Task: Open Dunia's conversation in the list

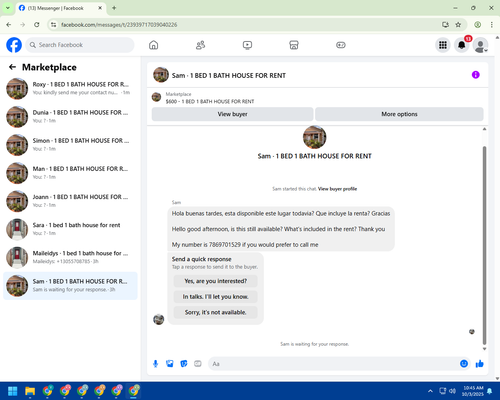Action: pos(70,117)
